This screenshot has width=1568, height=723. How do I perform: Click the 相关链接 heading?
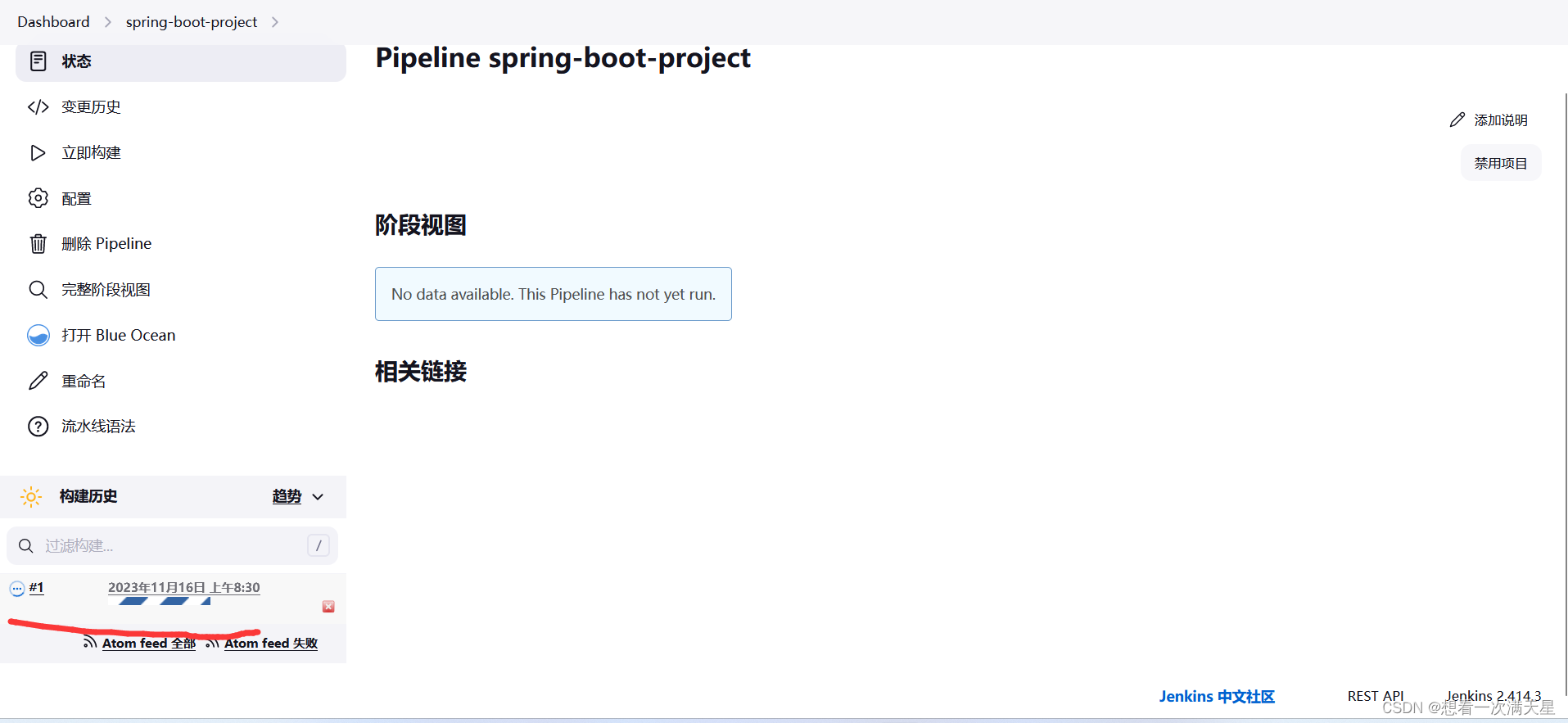(x=421, y=372)
